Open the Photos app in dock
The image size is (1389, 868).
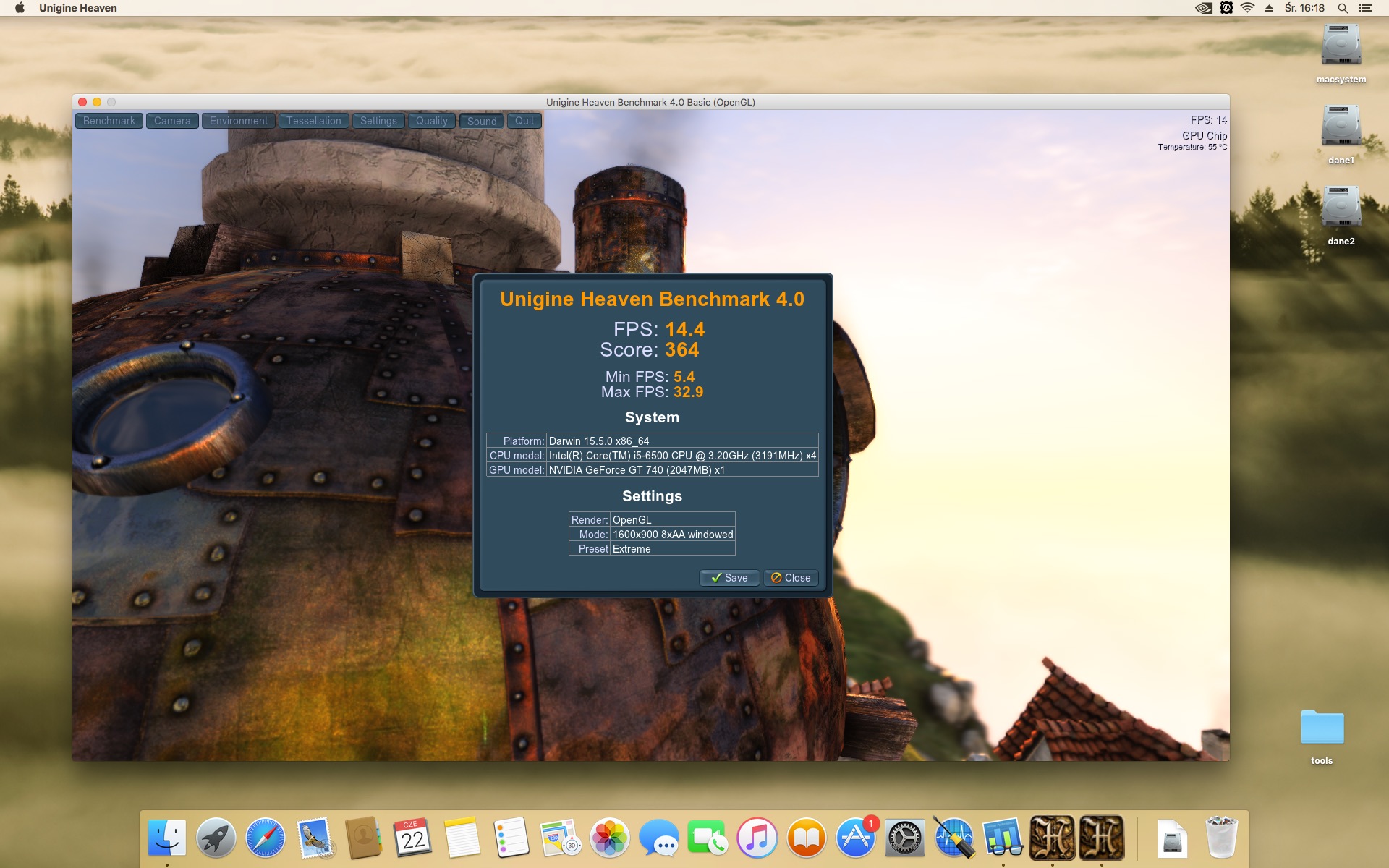click(x=609, y=838)
